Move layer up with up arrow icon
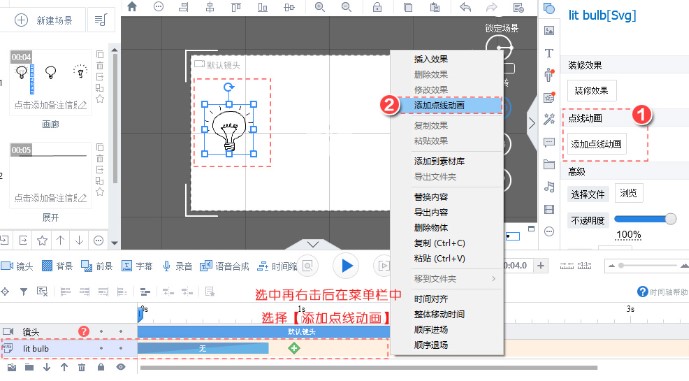This screenshot has height=381, width=689. tap(64, 367)
